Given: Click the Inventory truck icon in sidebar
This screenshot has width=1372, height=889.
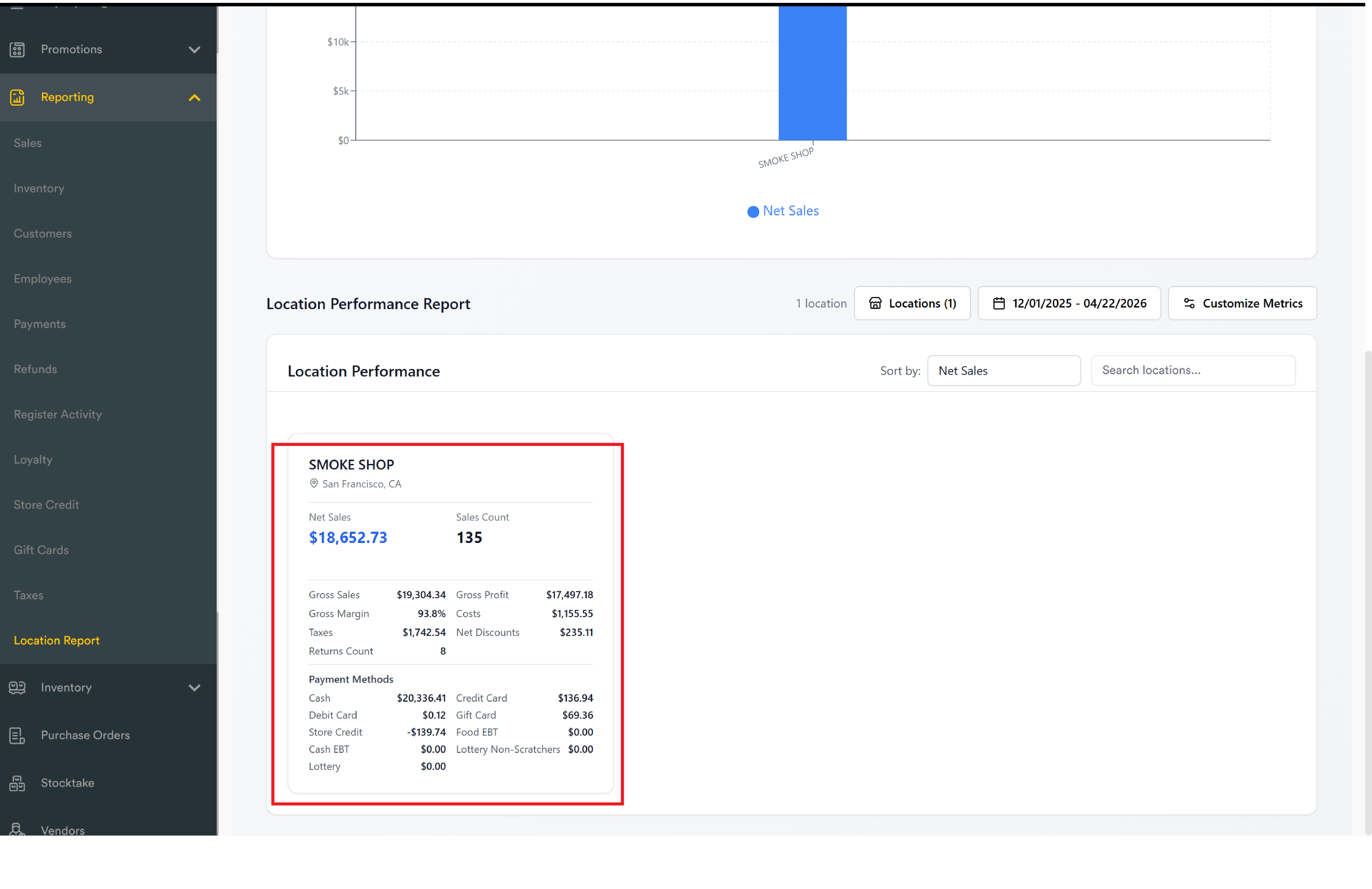Looking at the screenshot, I should [x=17, y=688].
